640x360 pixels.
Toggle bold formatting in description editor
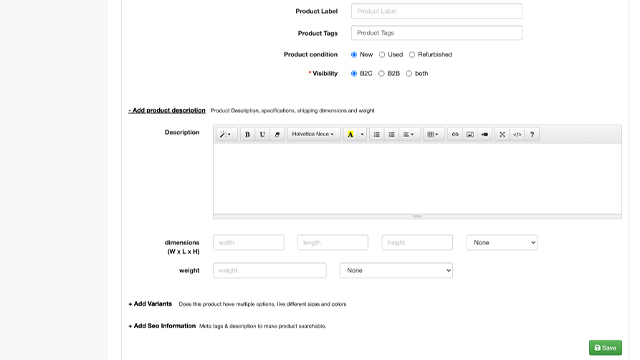pos(247,134)
